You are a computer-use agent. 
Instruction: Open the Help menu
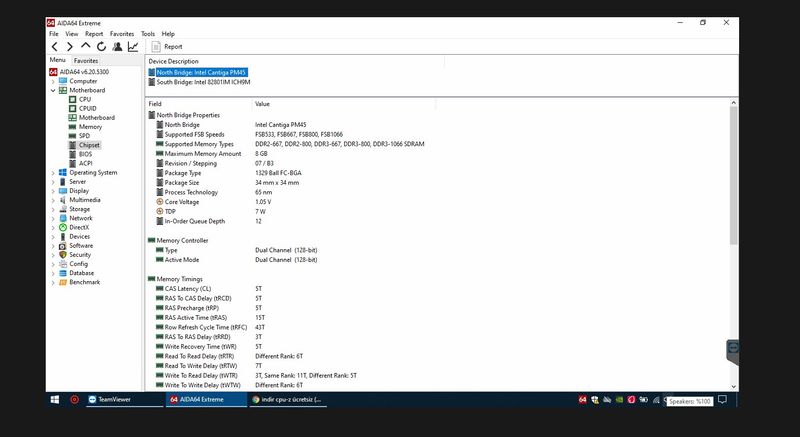tap(168, 34)
